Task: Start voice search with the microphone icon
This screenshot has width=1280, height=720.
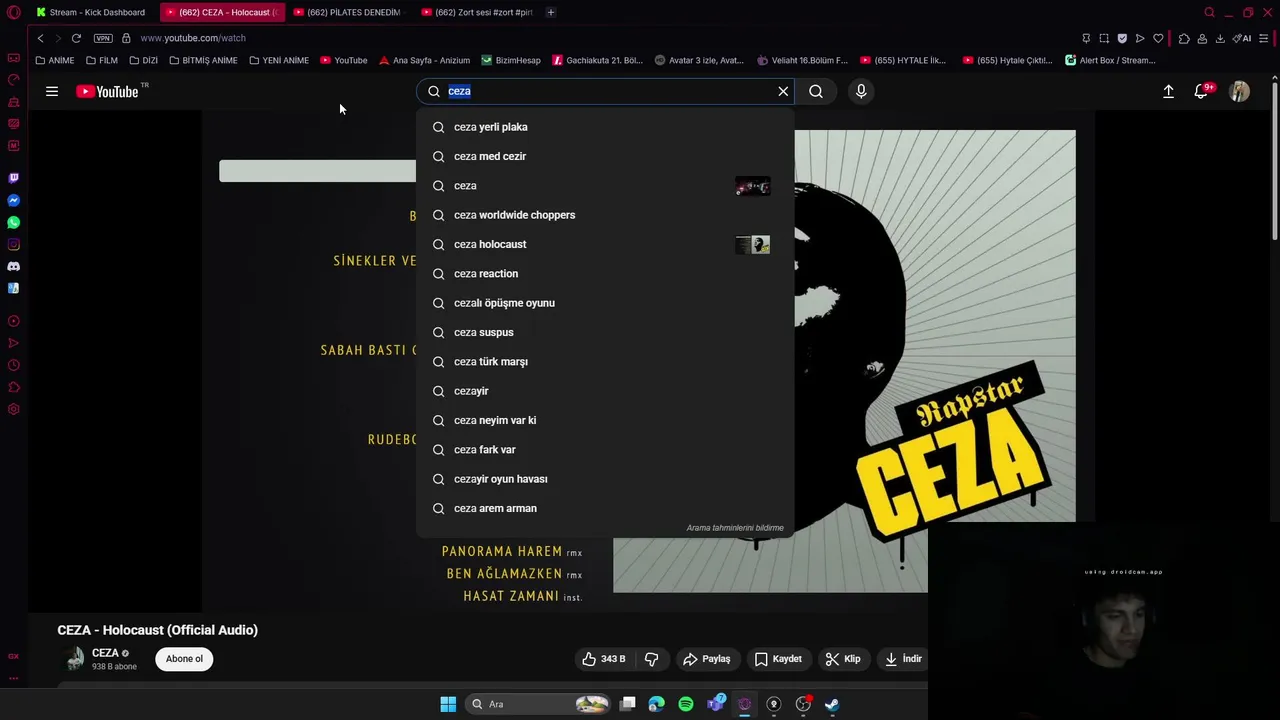Action: tap(861, 91)
